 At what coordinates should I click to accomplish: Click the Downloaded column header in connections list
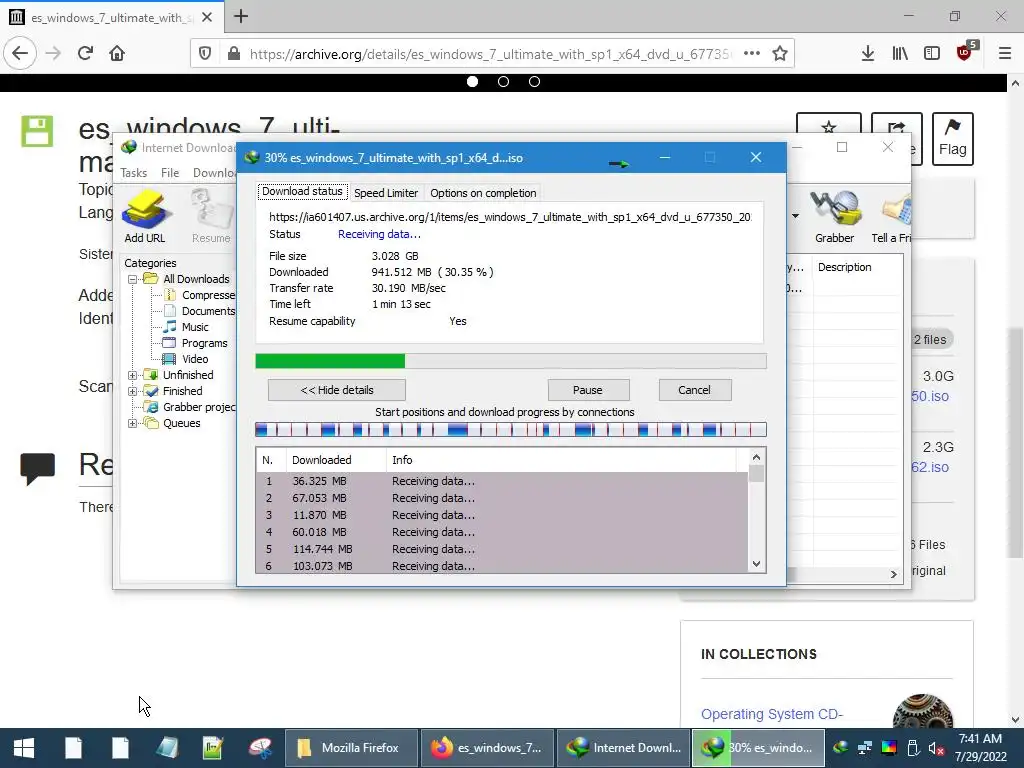point(336,460)
